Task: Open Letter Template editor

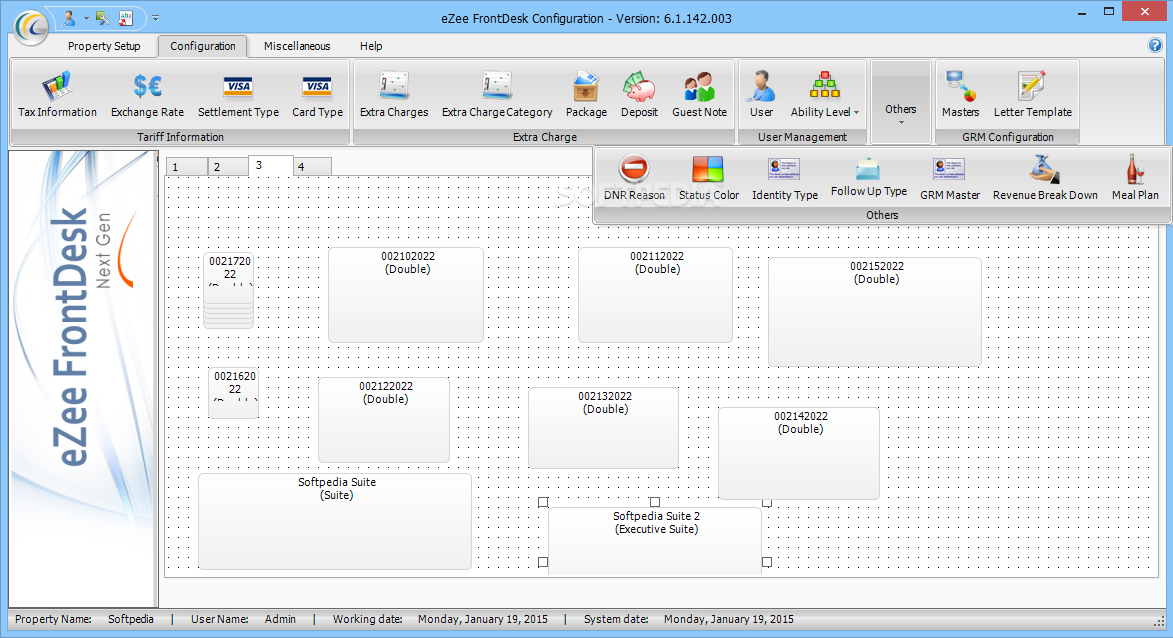Action: click(x=1032, y=95)
